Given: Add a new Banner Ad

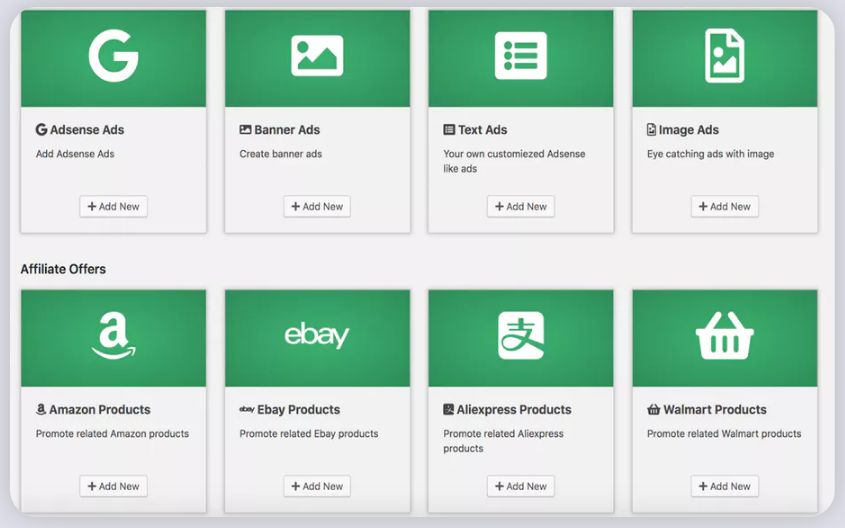Looking at the screenshot, I should pyautogui.click(x=317, y=206).
